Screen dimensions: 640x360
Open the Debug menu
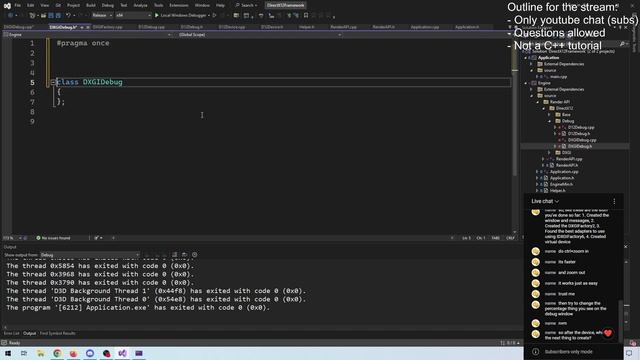coord(108,5)
